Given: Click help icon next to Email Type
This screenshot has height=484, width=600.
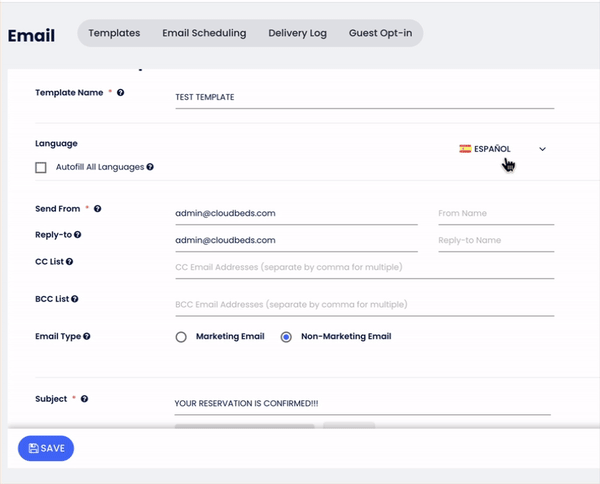Looking at the screenshot, I should click(x=88, y=337).
